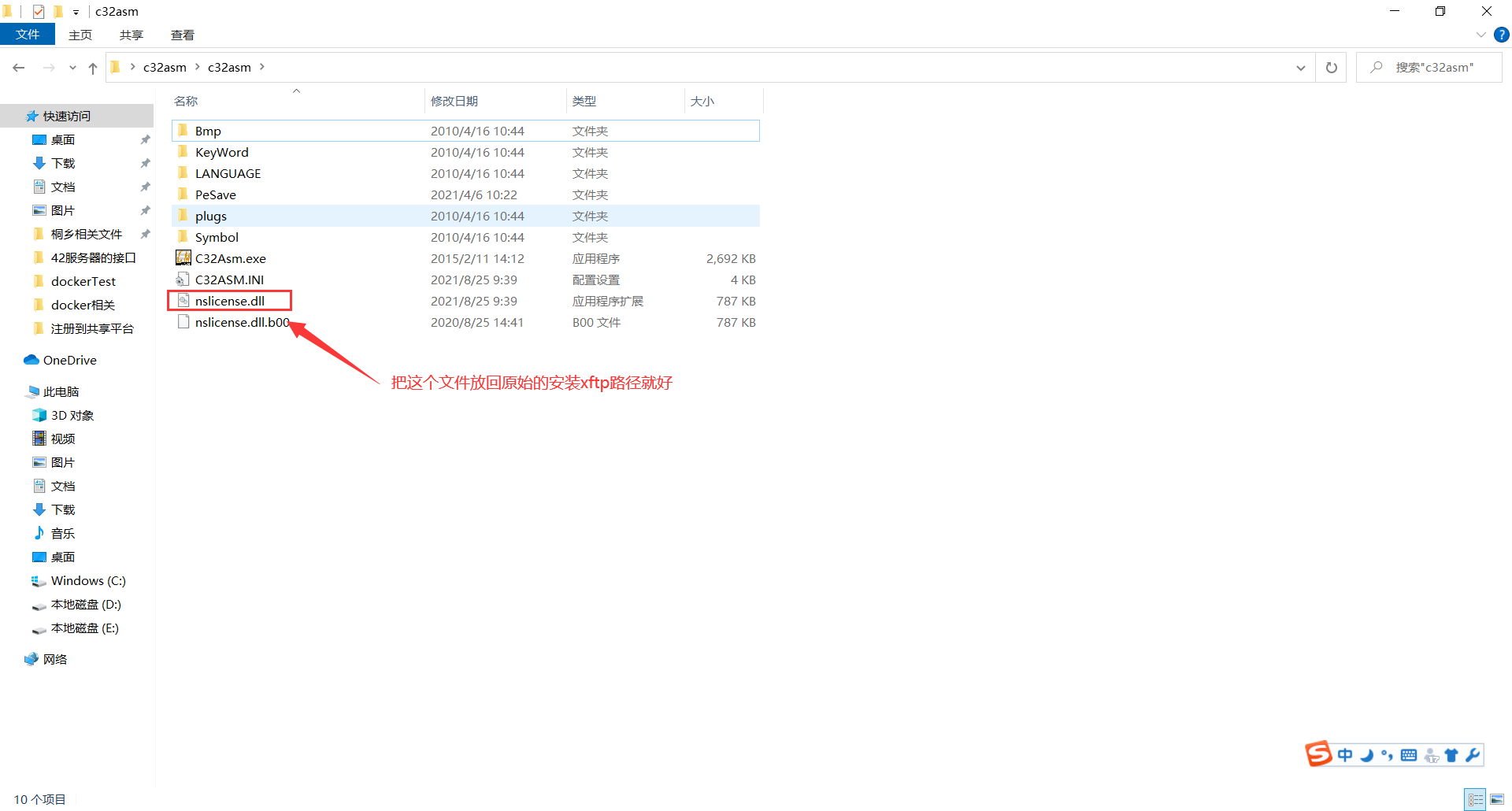Image resolution: width=1512 pixels, height=811 pixels.
Task: Select the KeyWord folder icon
Action: pyautogui.click(x=183, y=151)
